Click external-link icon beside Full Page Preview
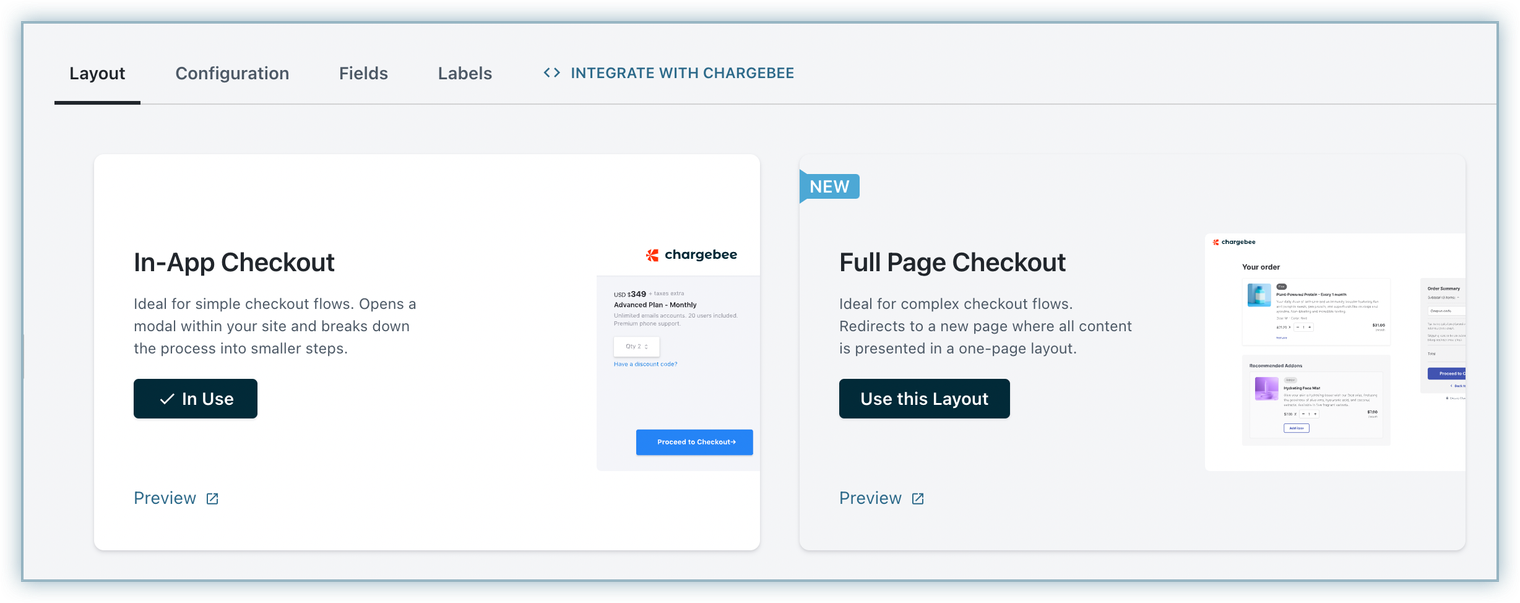The height and width of the screenshot is (603, 1520). (x=918, y=499)
